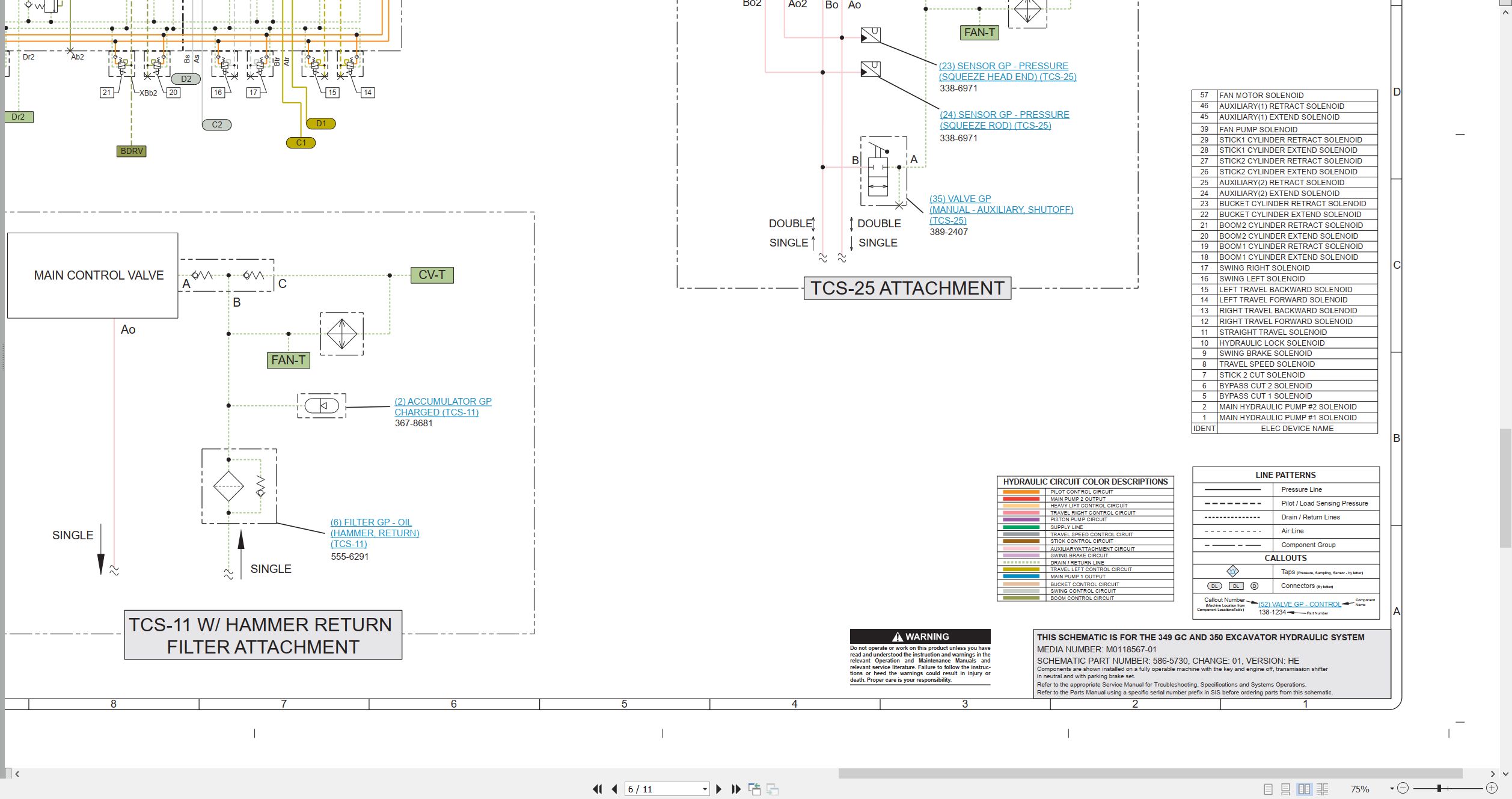Jump to the last page
This screenshot has height=799, width=1512.
point(736,789)
